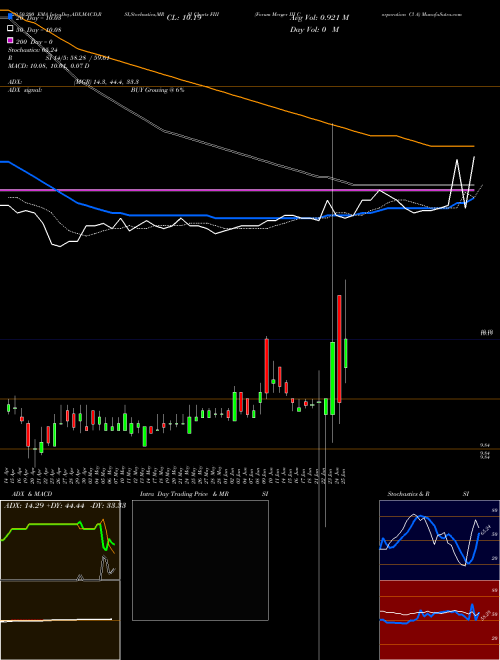The image size is (500, 660).
Task: Open the empty intraday trading price panel
Action: point(200,560)
